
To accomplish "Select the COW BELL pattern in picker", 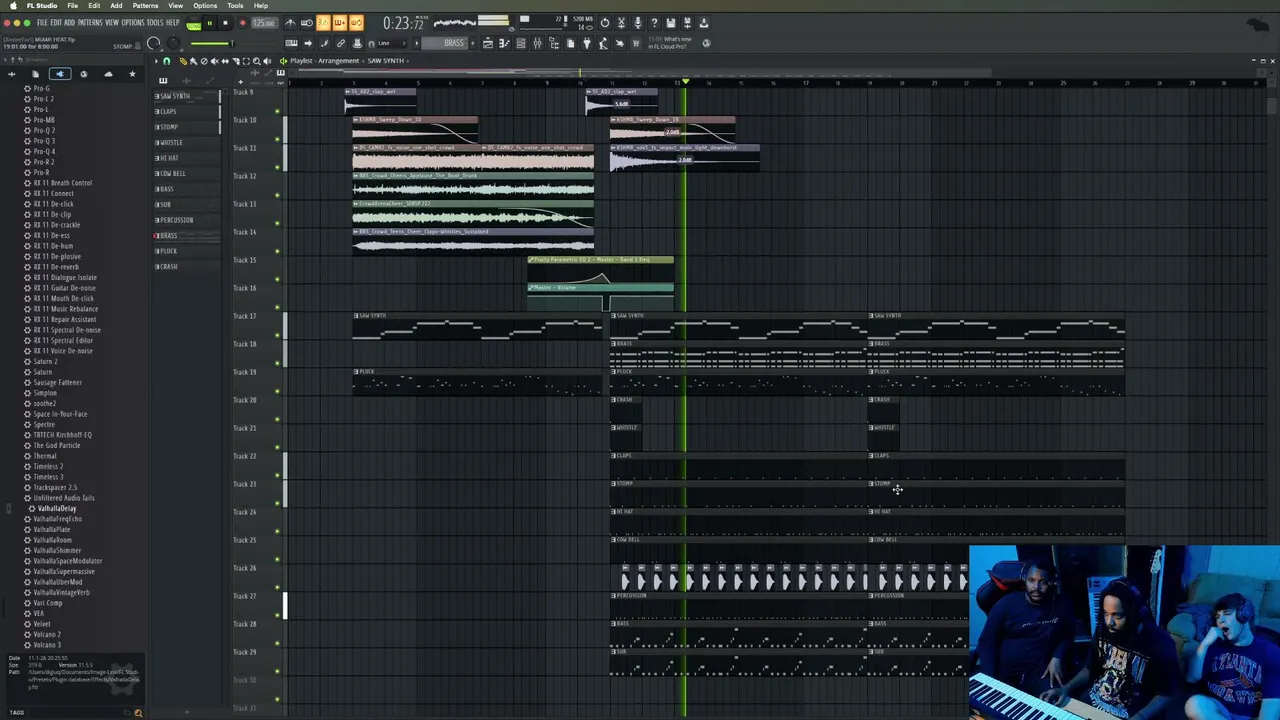I will 187,173.
